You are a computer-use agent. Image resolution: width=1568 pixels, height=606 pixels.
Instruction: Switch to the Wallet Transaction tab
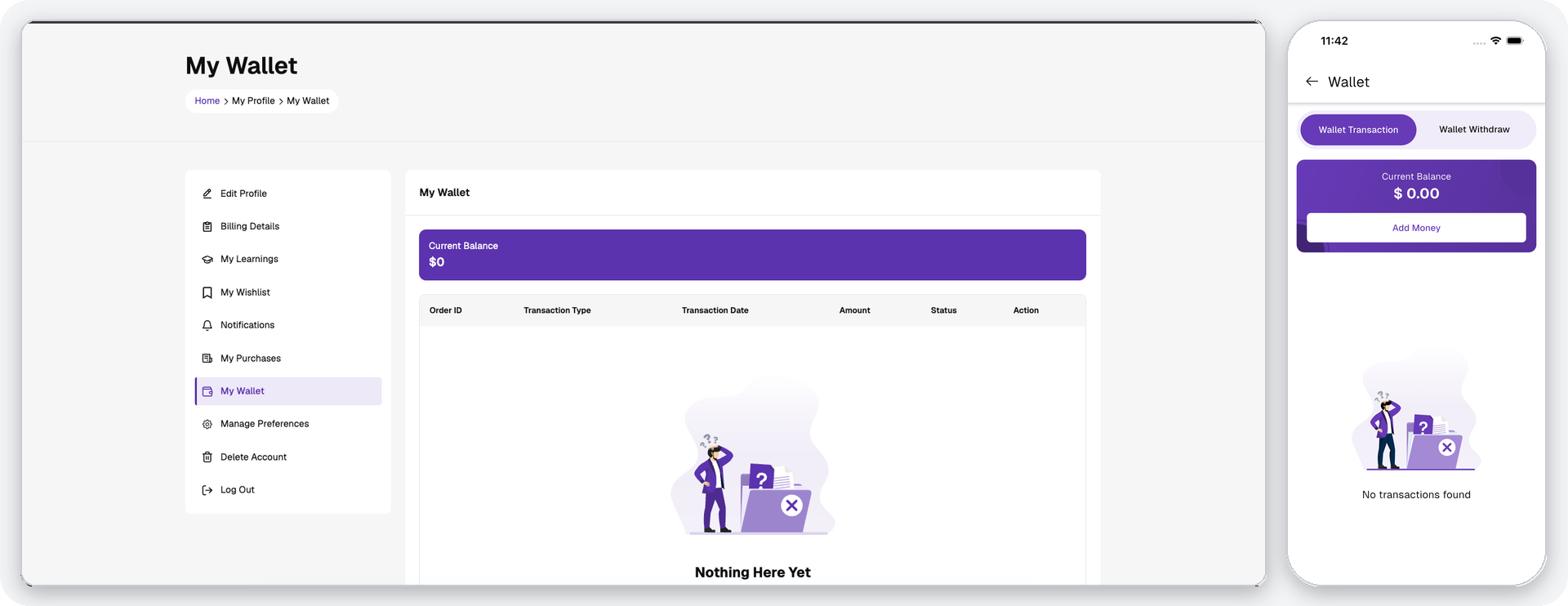[1358, 130]
